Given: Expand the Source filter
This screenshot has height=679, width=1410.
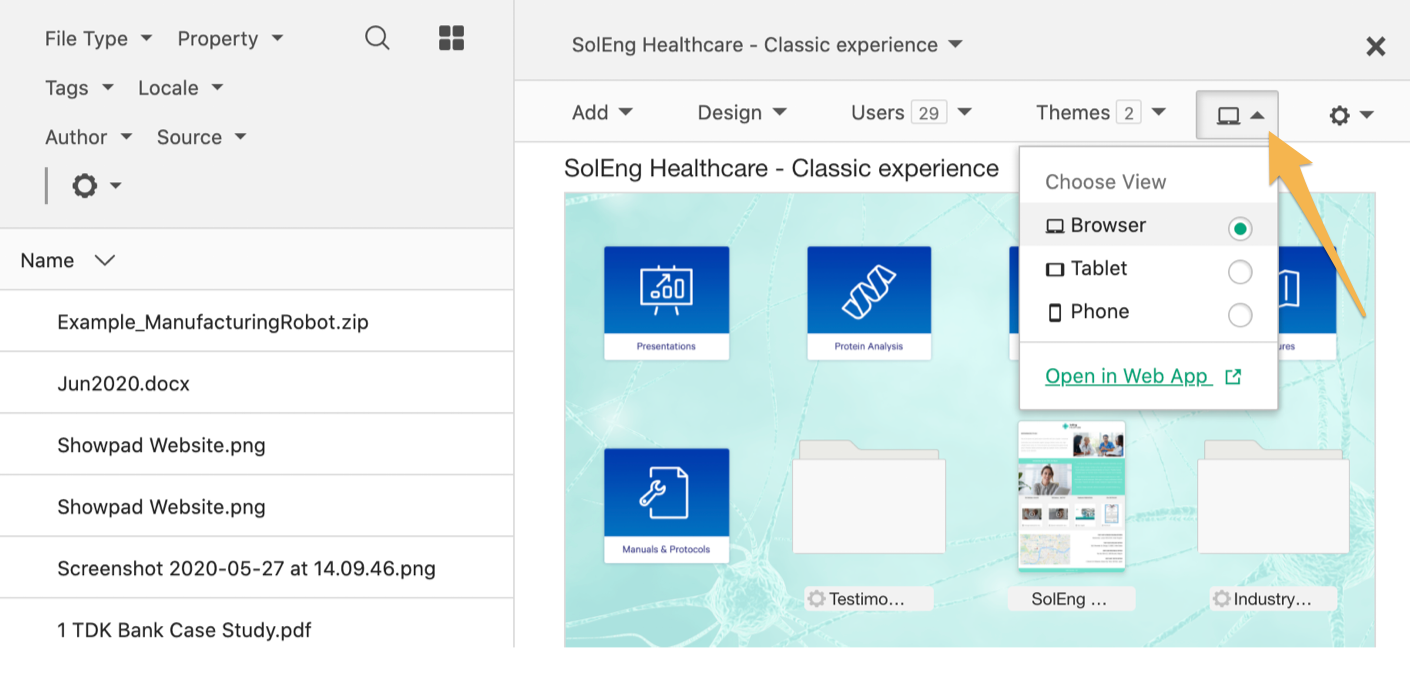Looking at the screenshot, I should (201, 137).
